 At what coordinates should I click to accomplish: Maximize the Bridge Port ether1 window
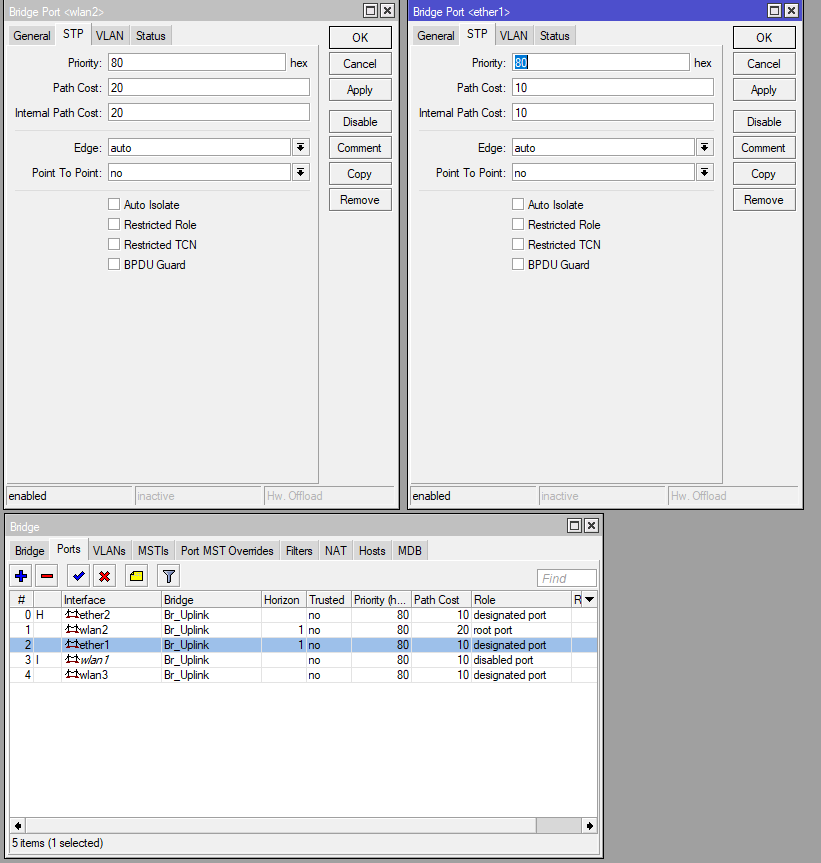pos(774,10)
